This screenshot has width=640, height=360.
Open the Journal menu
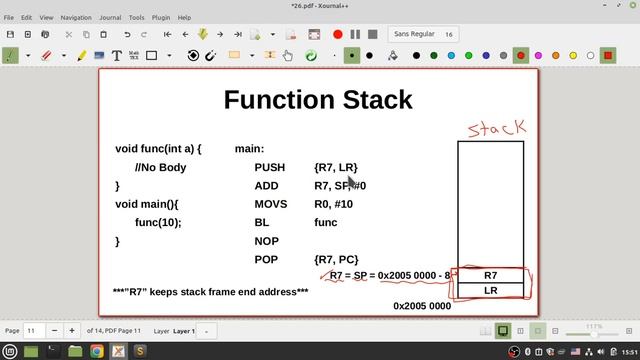[x=110, y=18]
